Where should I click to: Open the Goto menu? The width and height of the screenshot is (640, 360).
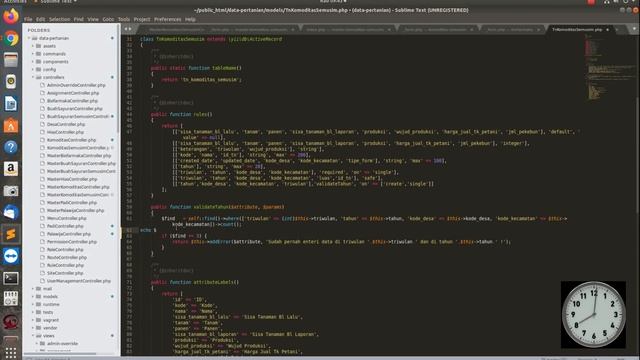tap(108, 19)
